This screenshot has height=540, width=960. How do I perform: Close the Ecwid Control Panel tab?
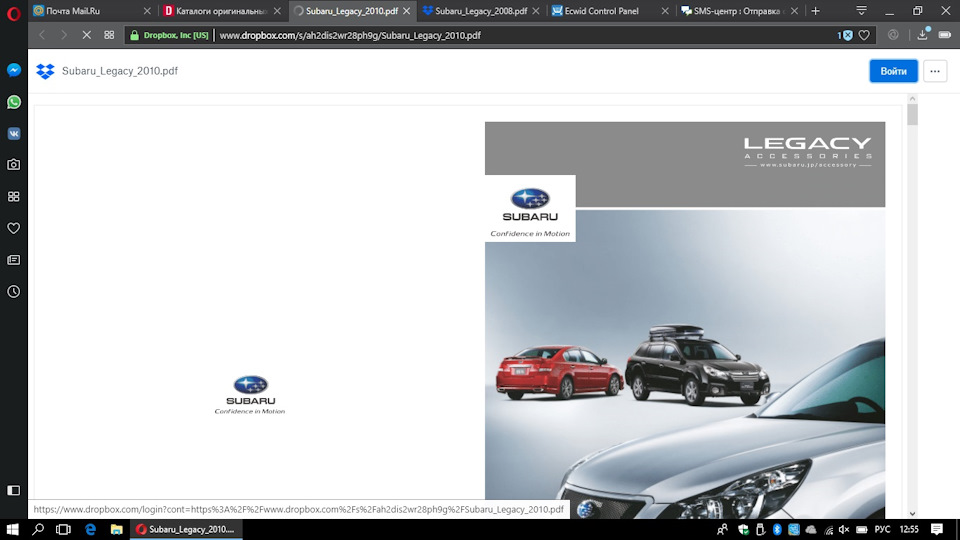(x=665, y=11)
